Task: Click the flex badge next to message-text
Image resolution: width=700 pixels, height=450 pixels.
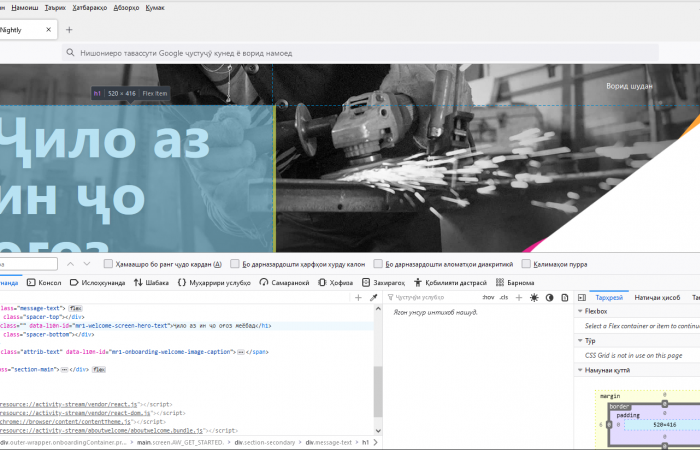Action: click(76, 308)
